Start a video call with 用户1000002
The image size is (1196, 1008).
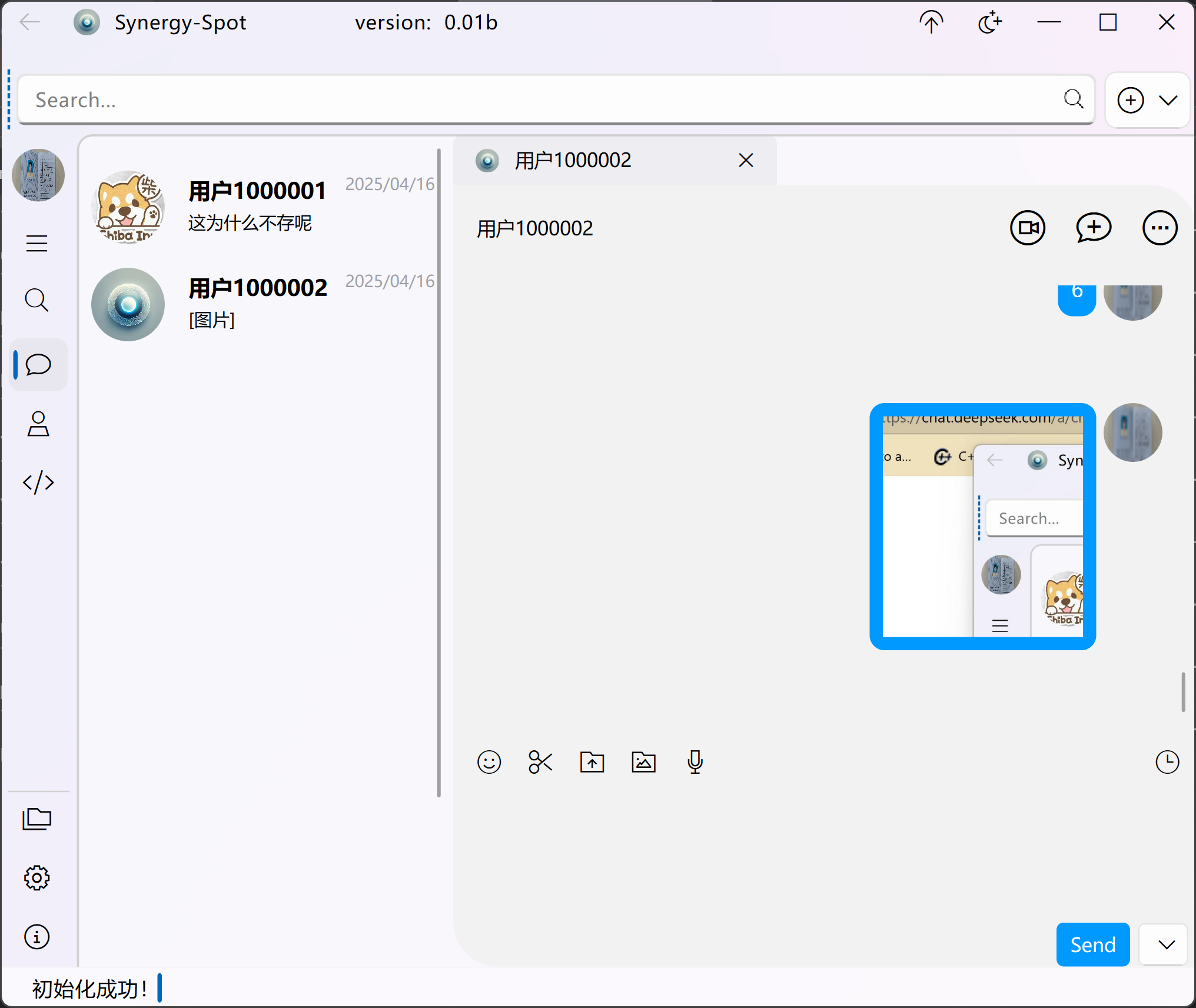click(1027, 227)
